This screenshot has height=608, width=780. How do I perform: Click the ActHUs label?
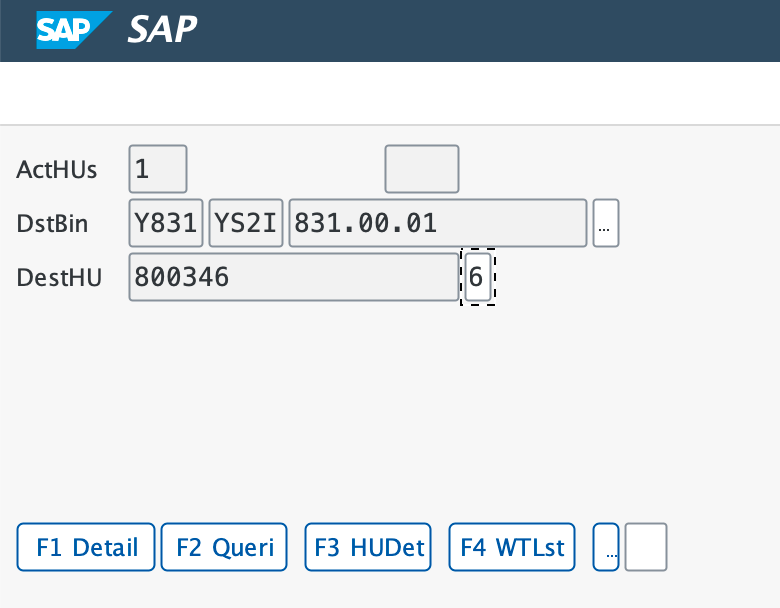pos(57,169)
